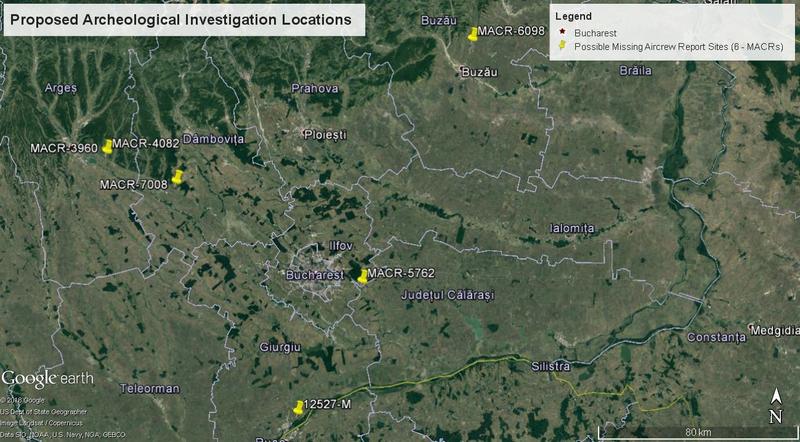Click the red star icon in the legend
The width and height of the screenshot is (800, 442).
coord(562,33)
